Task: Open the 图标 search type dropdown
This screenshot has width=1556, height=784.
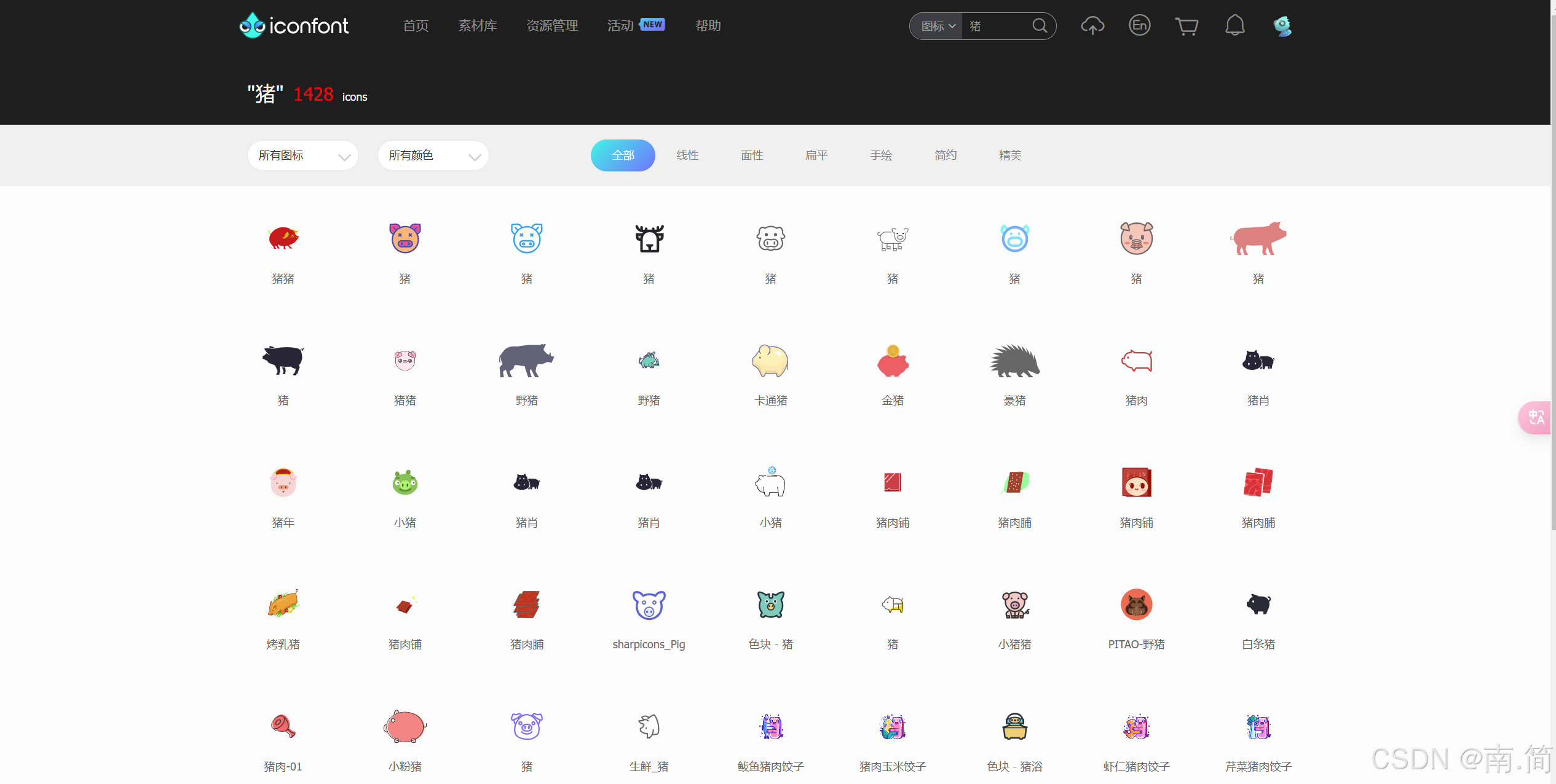Action: tap(937, 26)
